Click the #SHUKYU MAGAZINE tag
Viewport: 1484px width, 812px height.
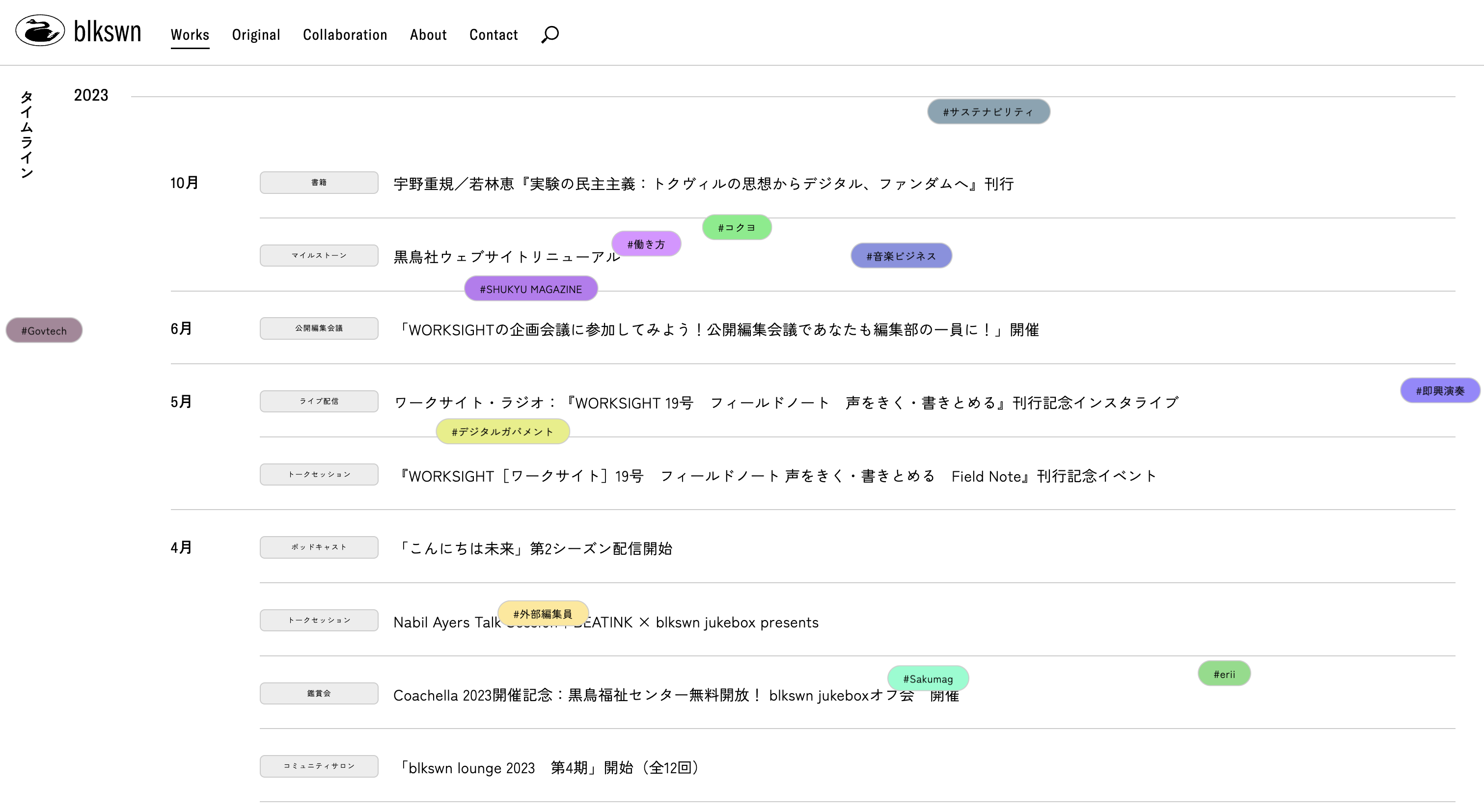(530, 289)
